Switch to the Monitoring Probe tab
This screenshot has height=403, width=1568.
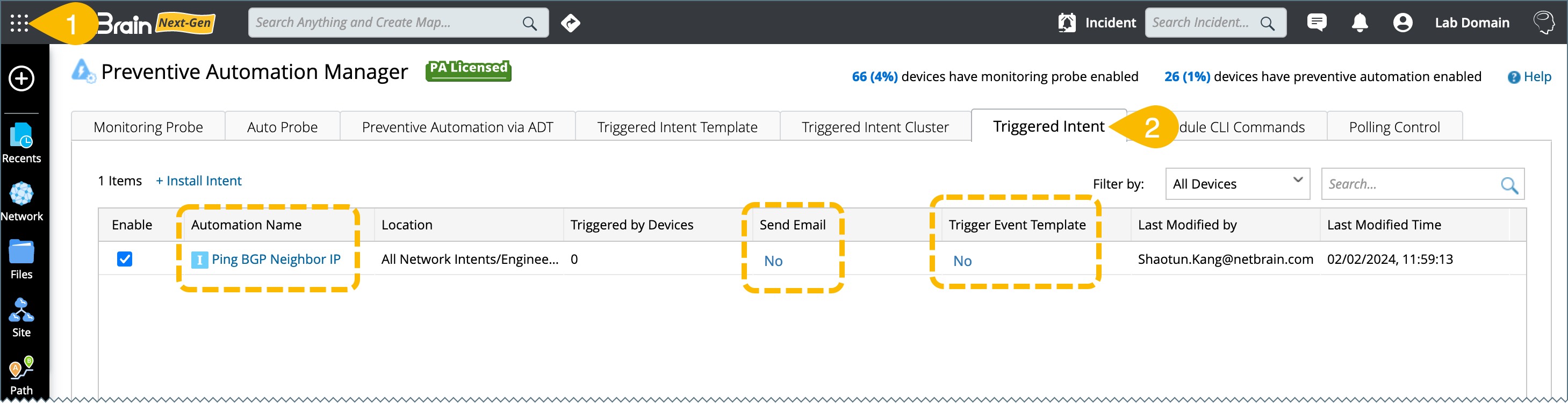click(x=148, y=127)
